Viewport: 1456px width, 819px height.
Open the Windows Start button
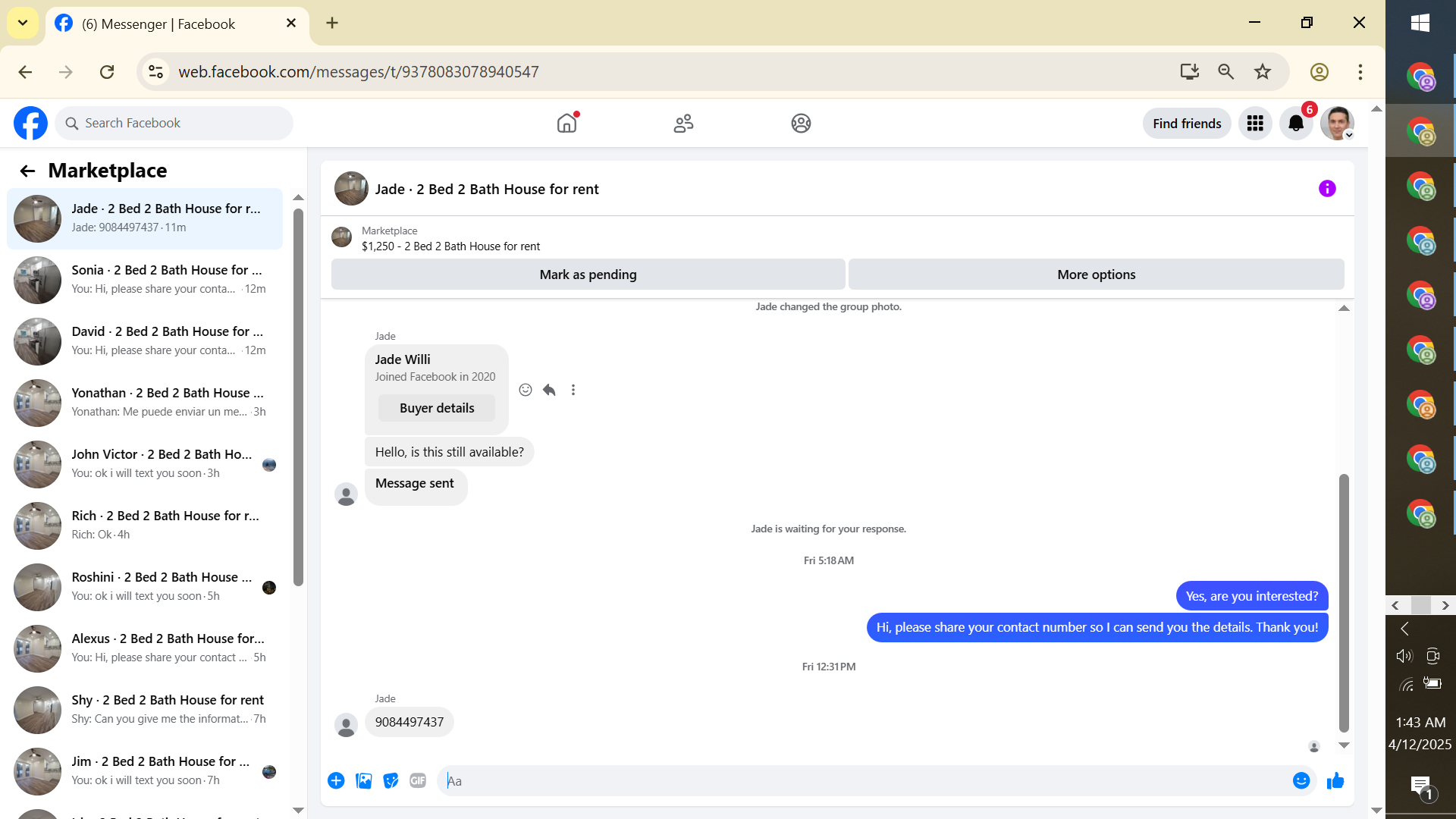(1420, 23)
